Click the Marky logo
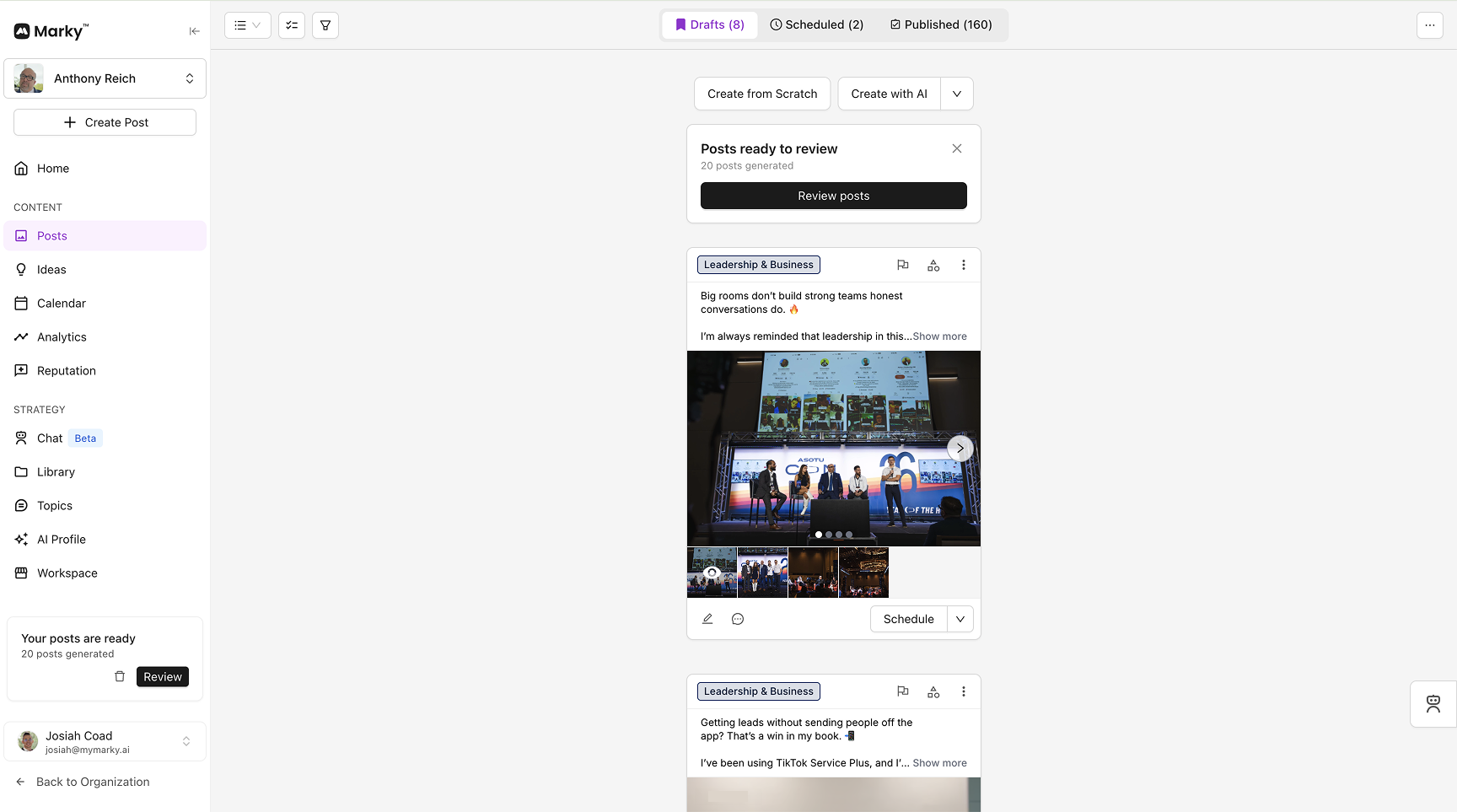Viewport: 1457px width, 812px height. point(51,31)
